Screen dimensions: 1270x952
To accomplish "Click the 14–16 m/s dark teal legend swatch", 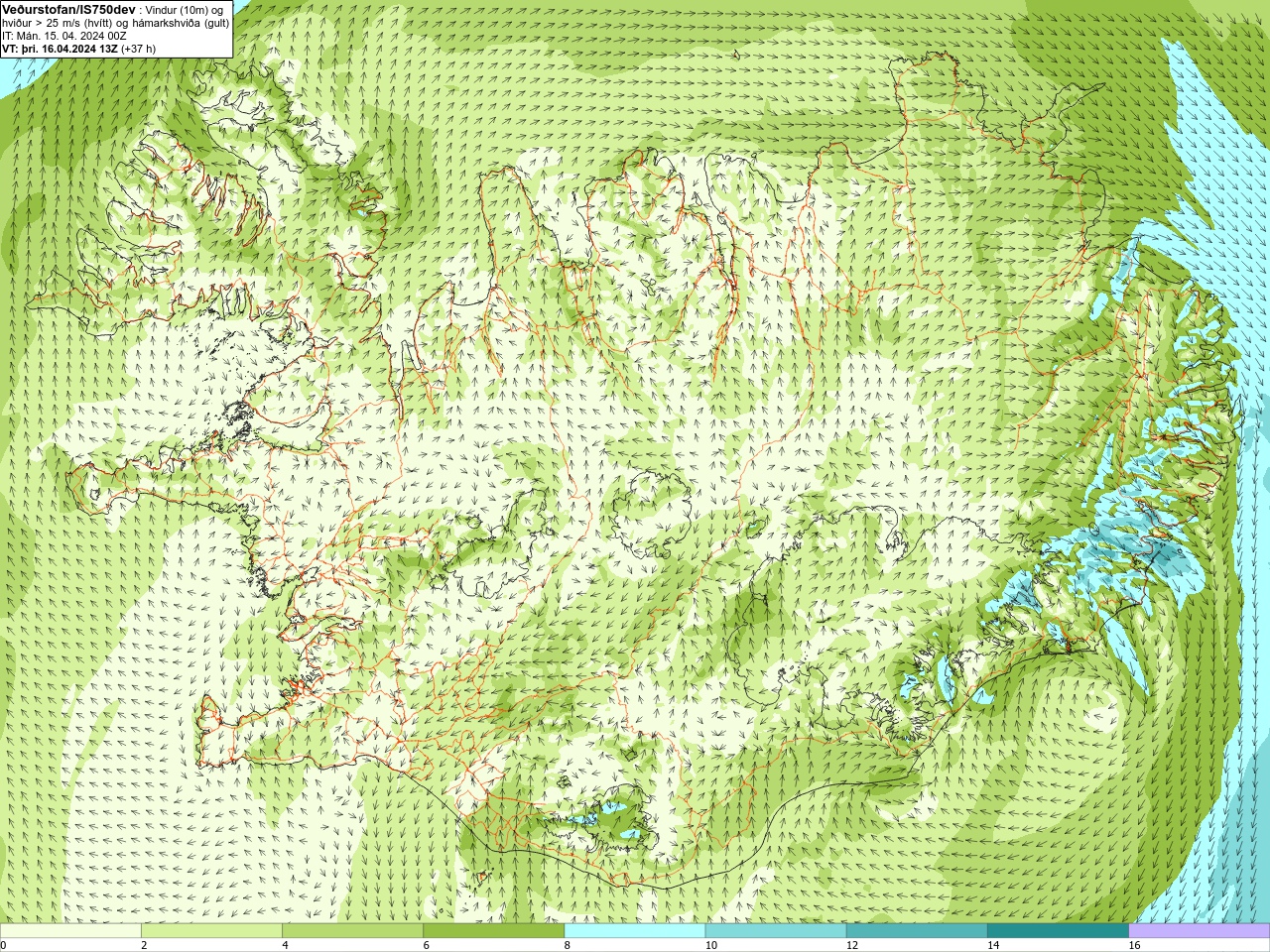I will tap(1059, 931).
